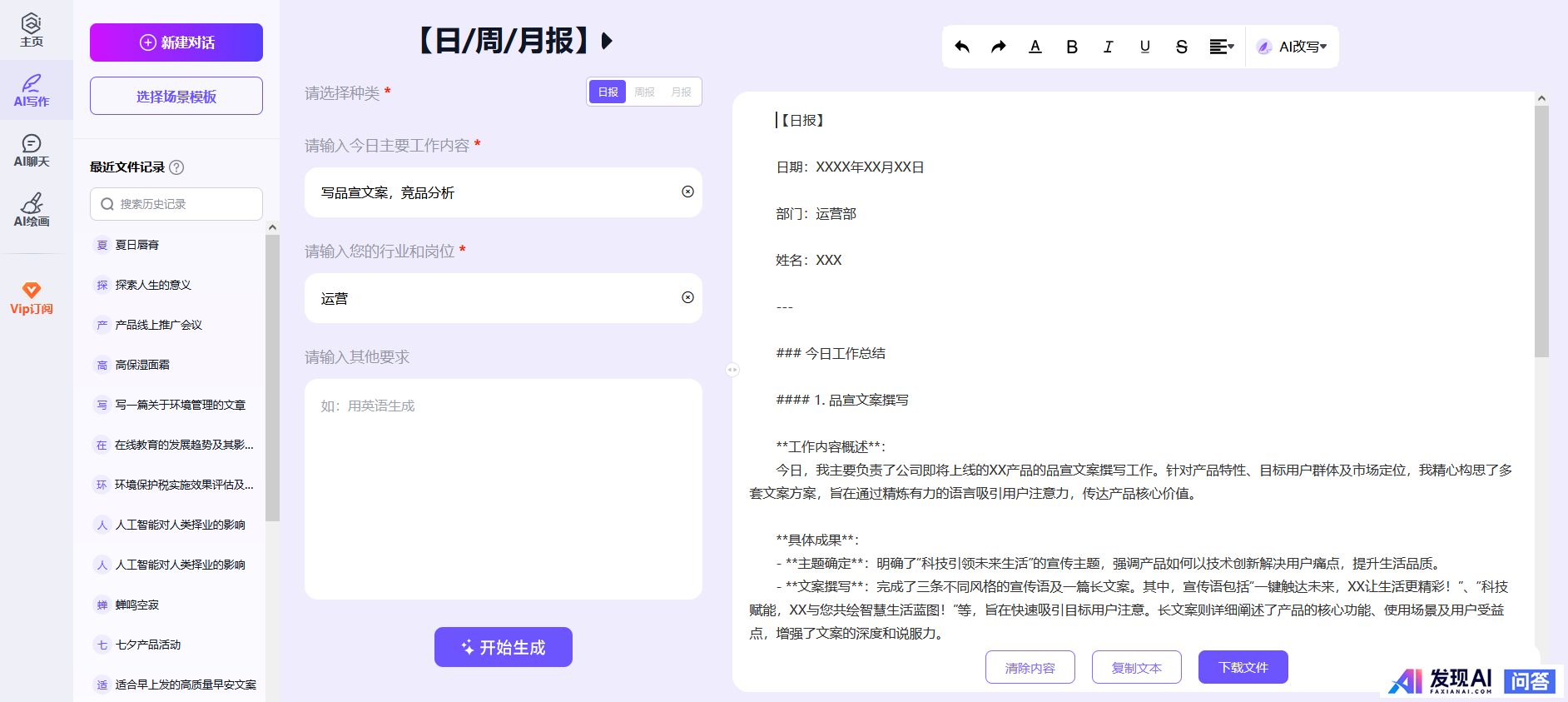
Task: Open the text alignment dropdown
Action: click(1221, 47)
